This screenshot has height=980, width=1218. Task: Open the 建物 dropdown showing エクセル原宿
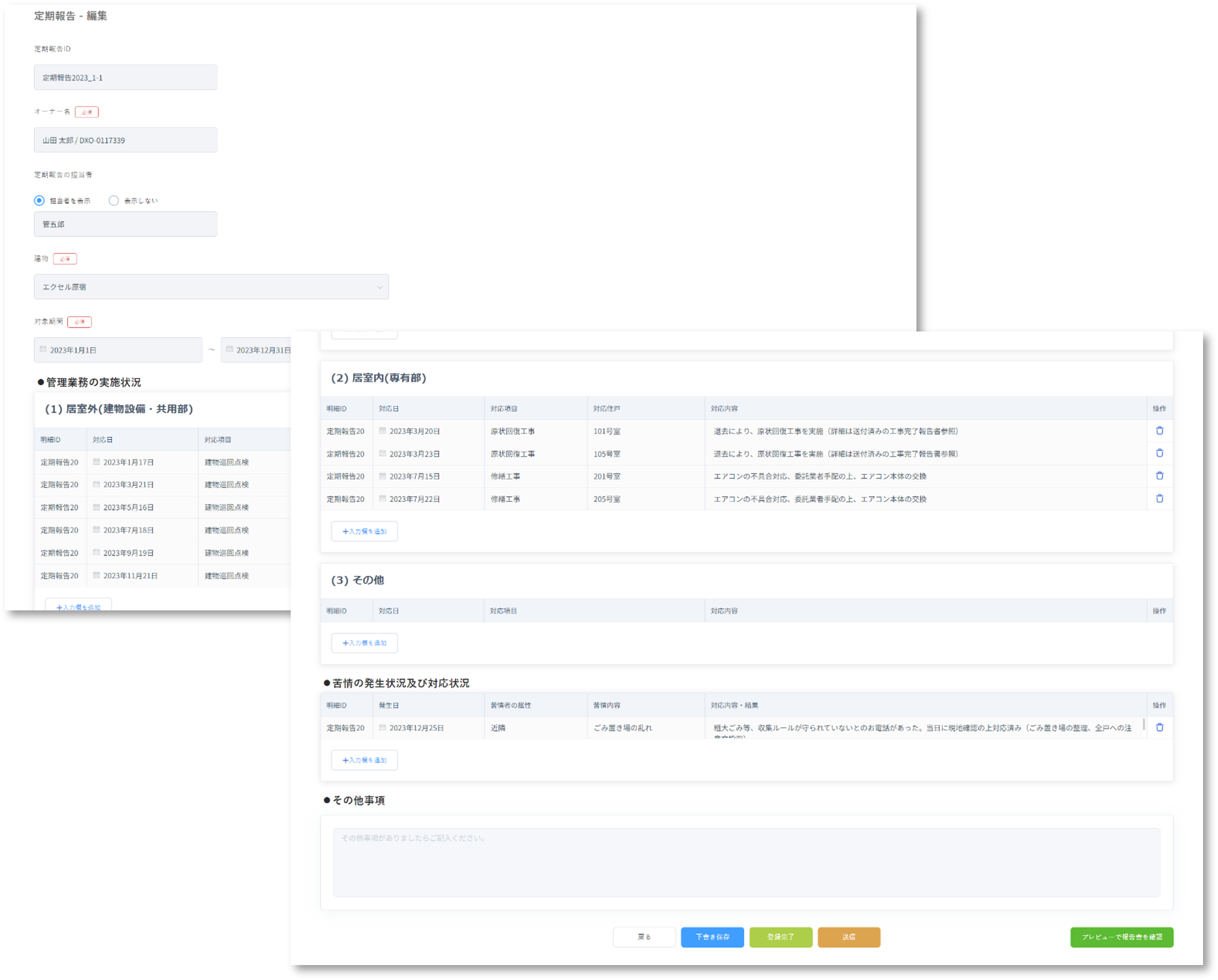click(211, 287)
